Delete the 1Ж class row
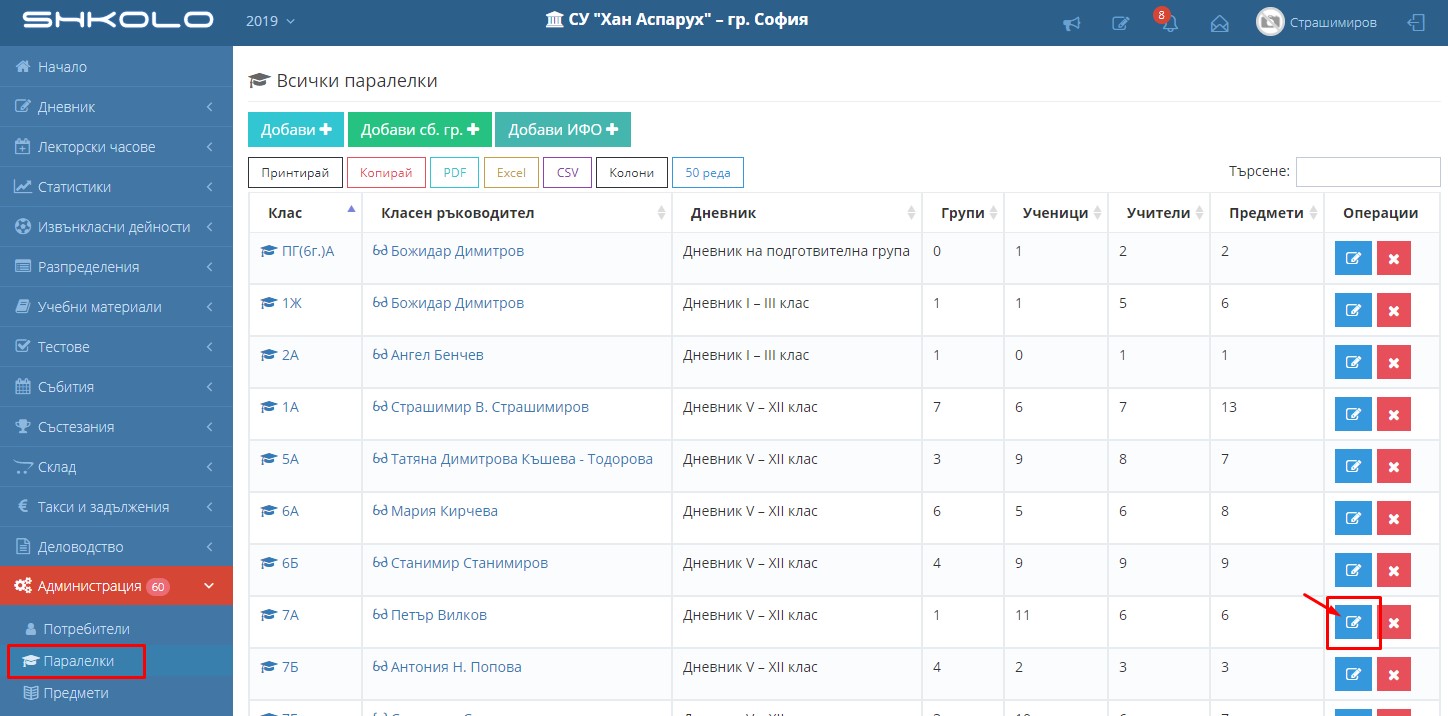The height and width of the screenshot is (716, 1448). (1394, 310)
